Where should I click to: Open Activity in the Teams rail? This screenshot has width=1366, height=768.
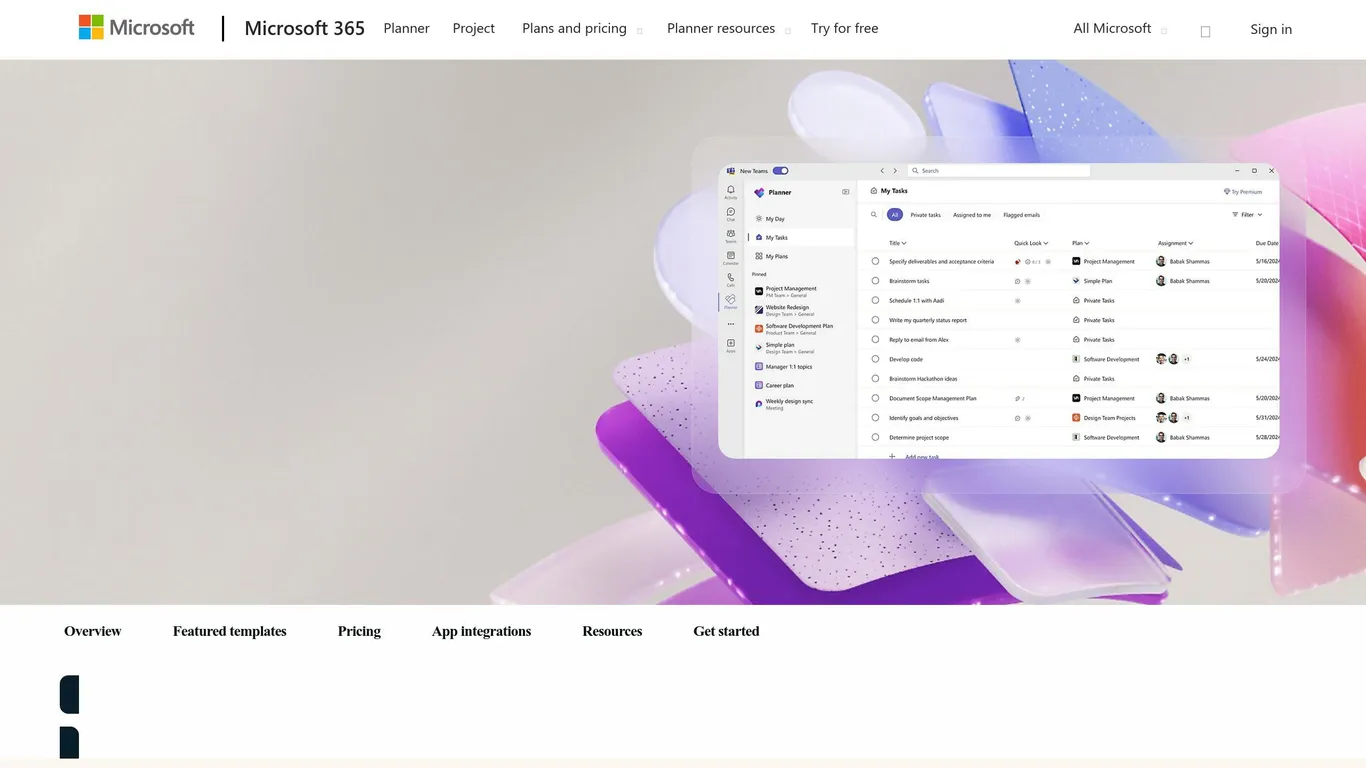point(731,192)
